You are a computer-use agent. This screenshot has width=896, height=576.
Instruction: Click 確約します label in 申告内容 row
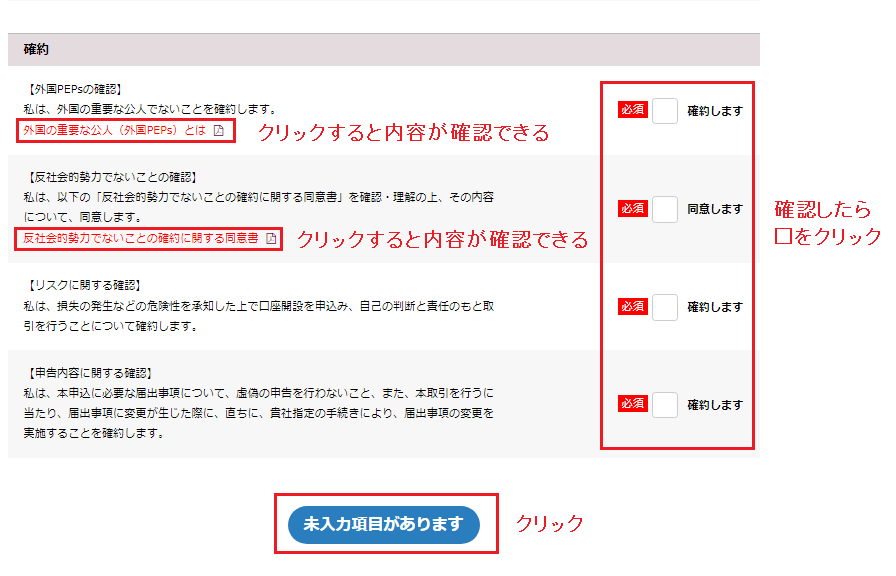pos(715,404)
